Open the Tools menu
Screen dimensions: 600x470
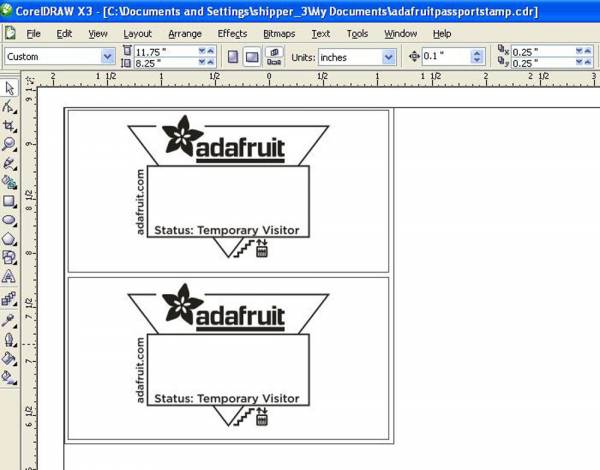tap(357, 34)
